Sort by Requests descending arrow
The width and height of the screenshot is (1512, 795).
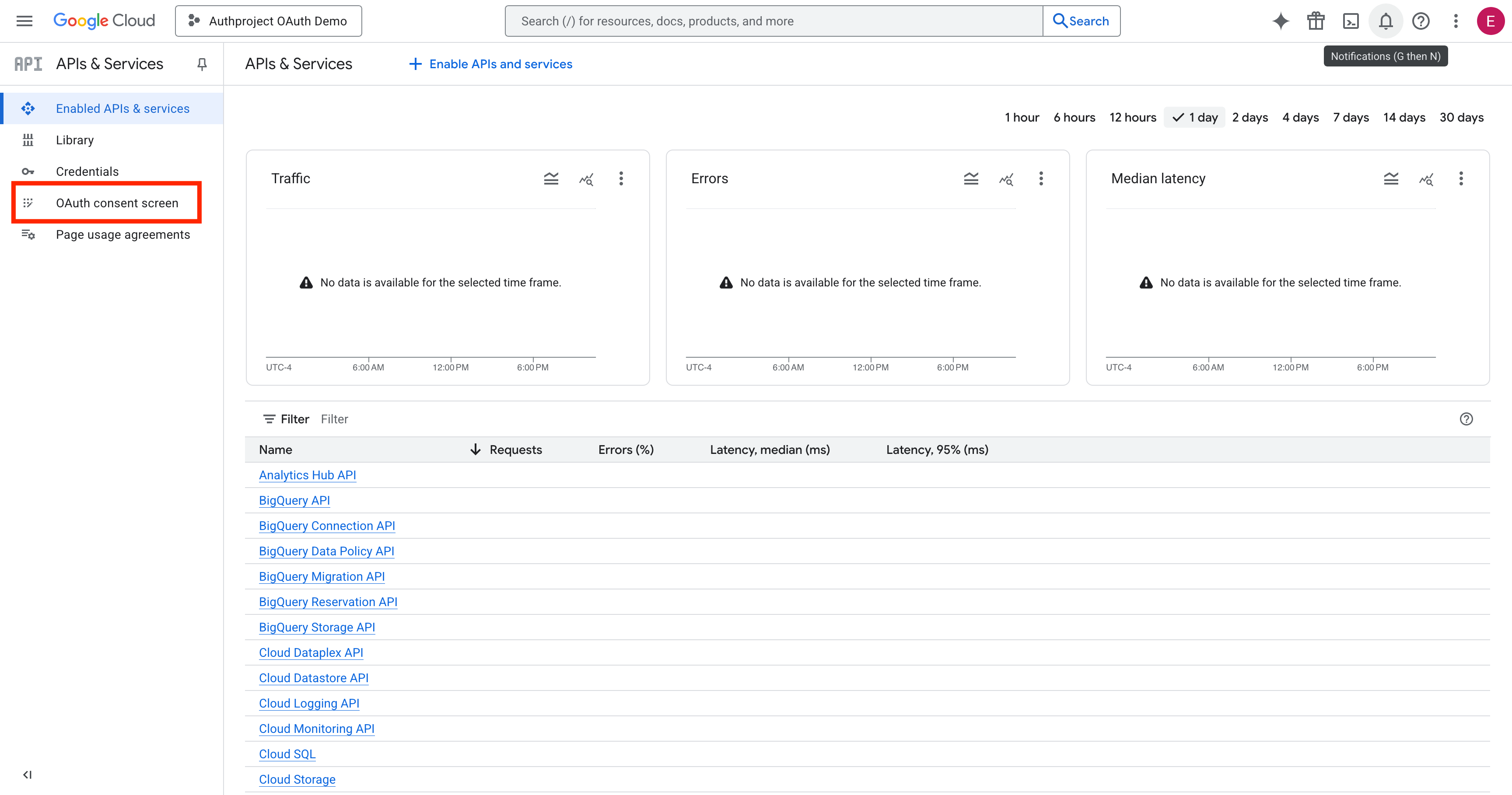[476, 450]
